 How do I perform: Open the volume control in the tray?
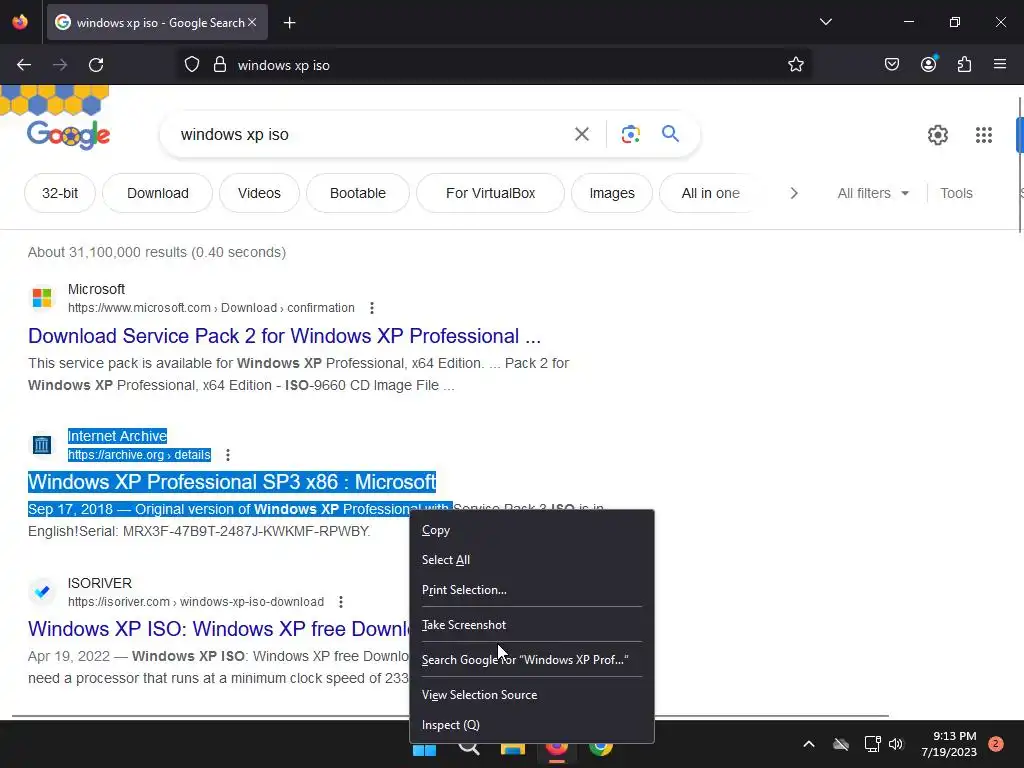896,744
